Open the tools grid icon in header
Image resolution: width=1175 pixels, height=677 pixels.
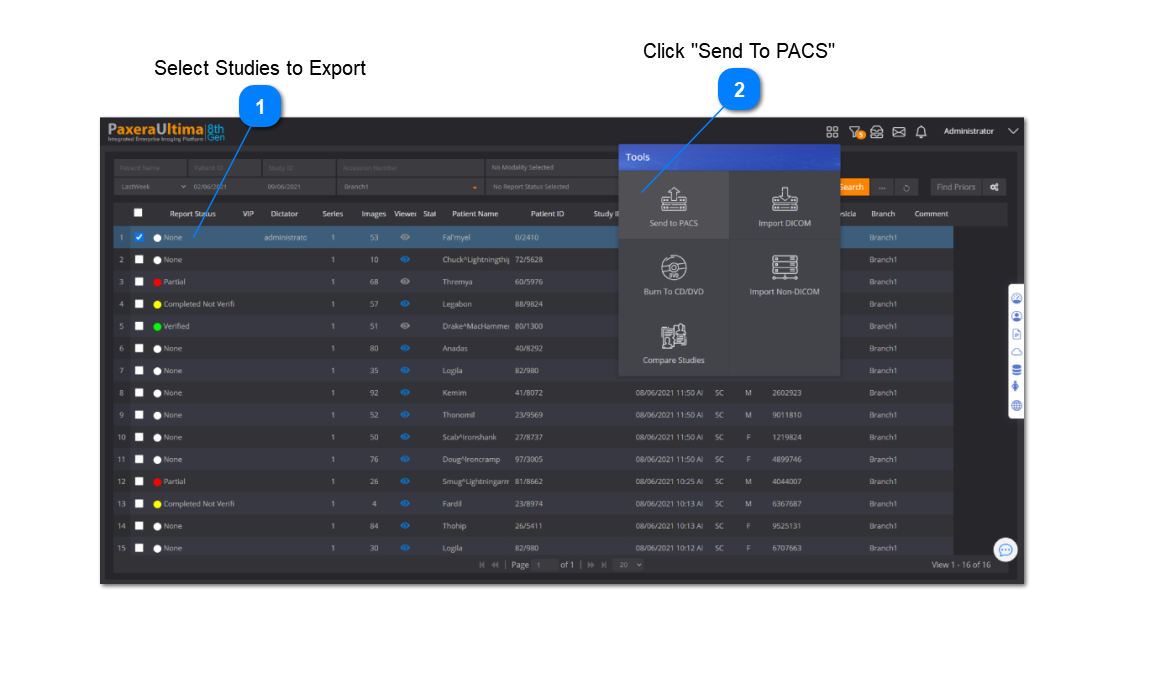pos(832,132)
